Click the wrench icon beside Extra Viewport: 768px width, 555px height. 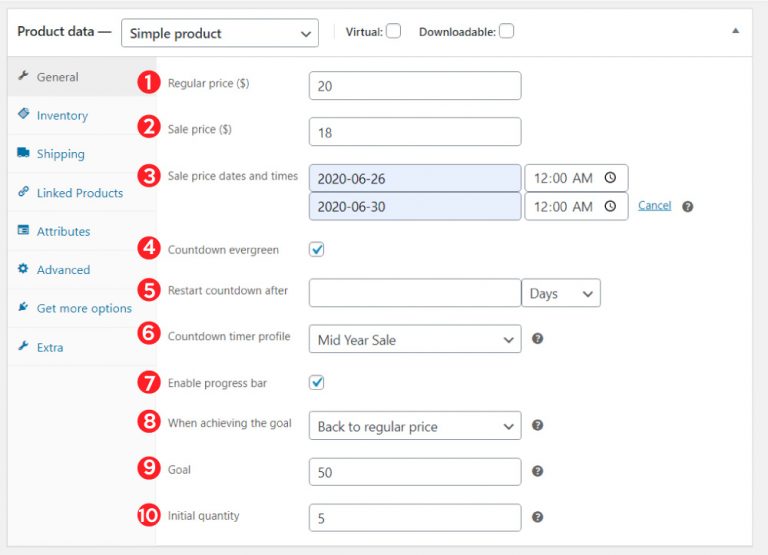pyautogui.click(x=23, y=346)
